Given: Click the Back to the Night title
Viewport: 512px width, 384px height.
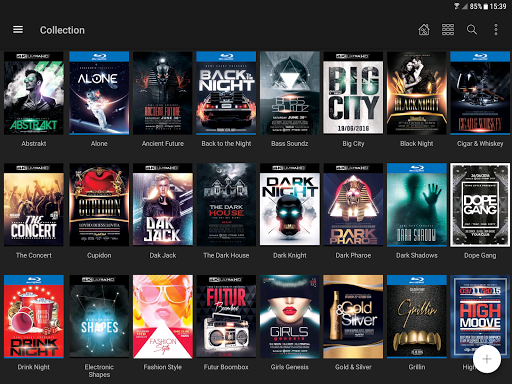Looking at the screenshot, I should click(x=226, y=144).
